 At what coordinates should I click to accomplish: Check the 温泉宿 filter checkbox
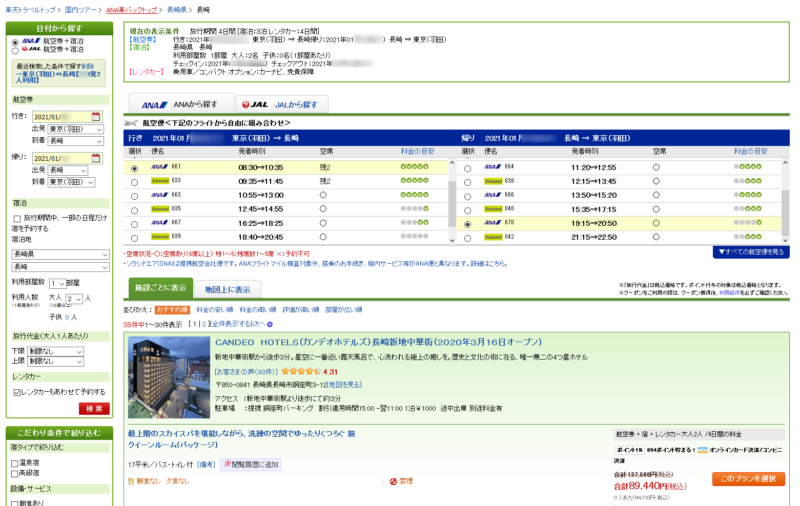[x=15, y=464]
